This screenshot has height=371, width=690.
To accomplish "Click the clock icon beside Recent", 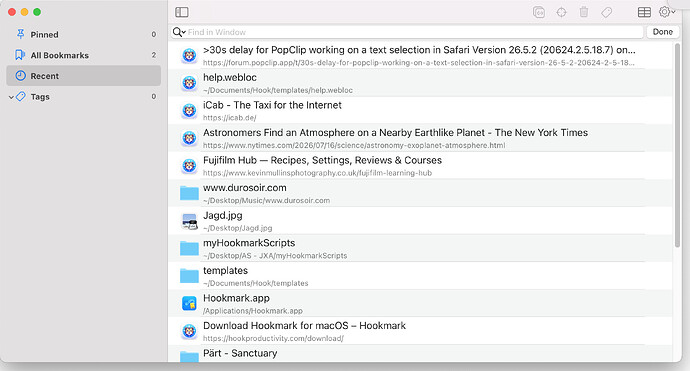I will 20,76.
